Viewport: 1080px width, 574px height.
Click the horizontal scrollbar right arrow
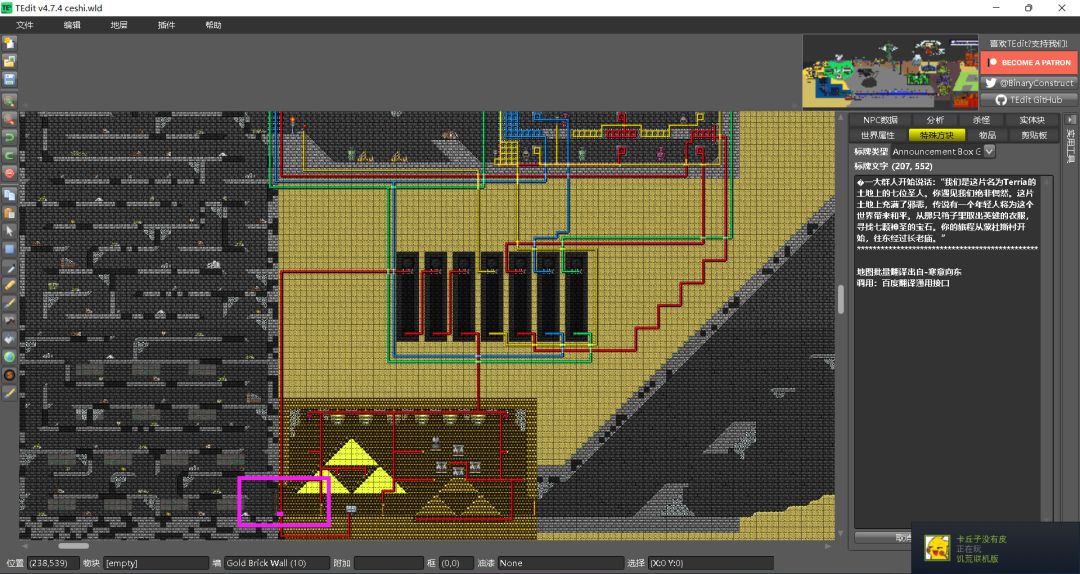click(x=829, y=546)
